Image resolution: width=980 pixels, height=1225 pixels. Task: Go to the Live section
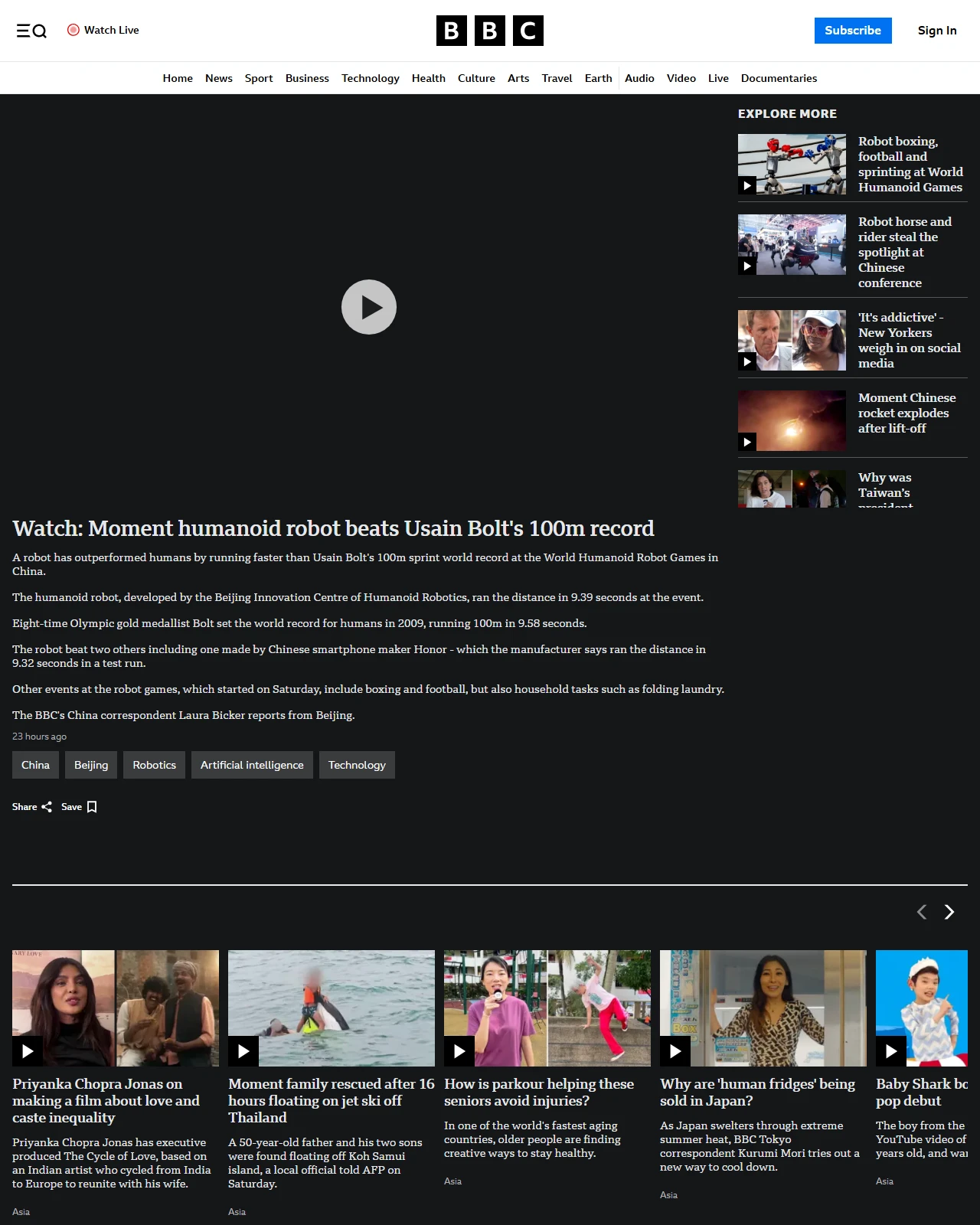tap(718, 78)
